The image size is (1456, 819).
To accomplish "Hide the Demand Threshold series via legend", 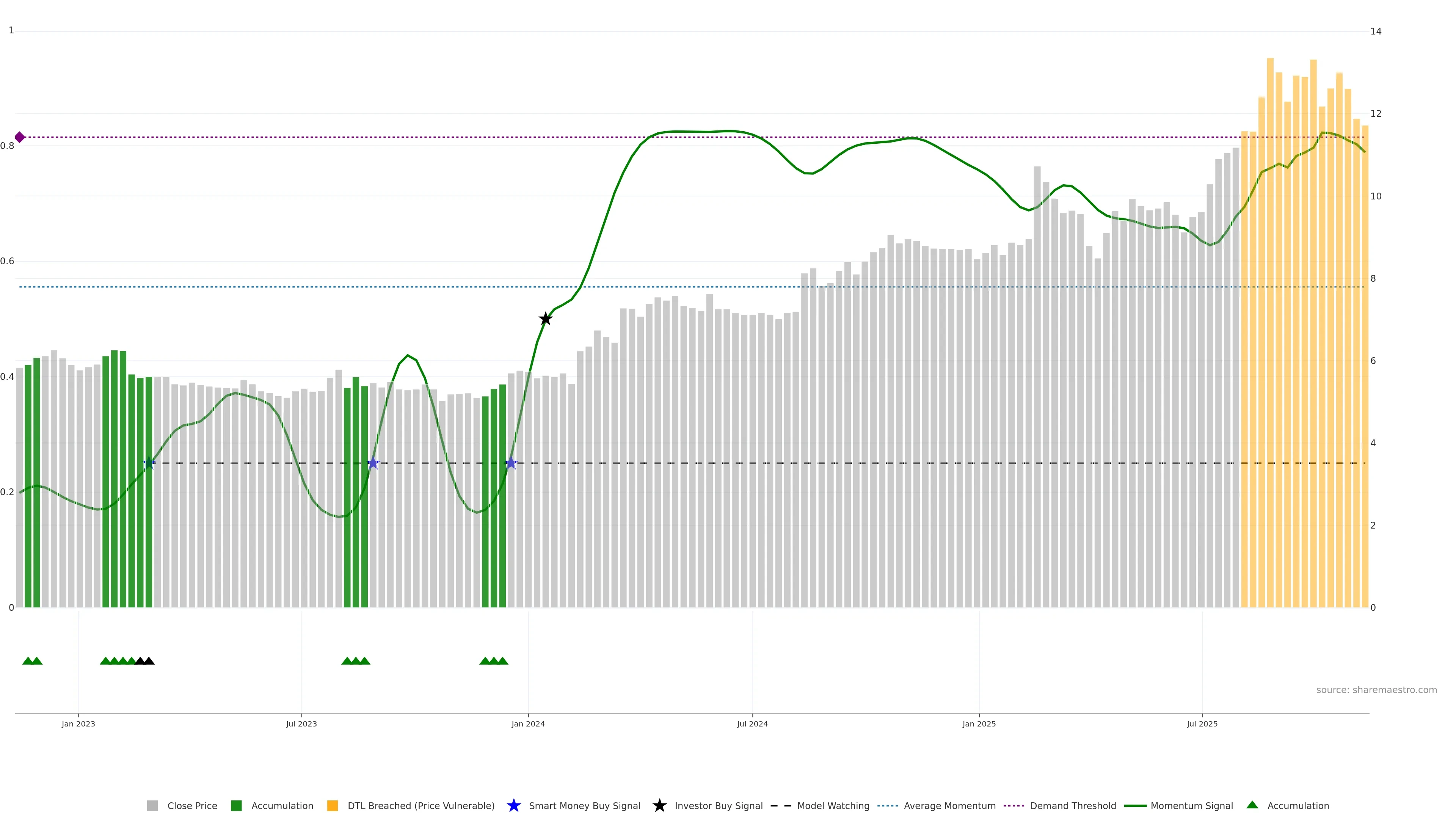I will tap(1072, 806).
